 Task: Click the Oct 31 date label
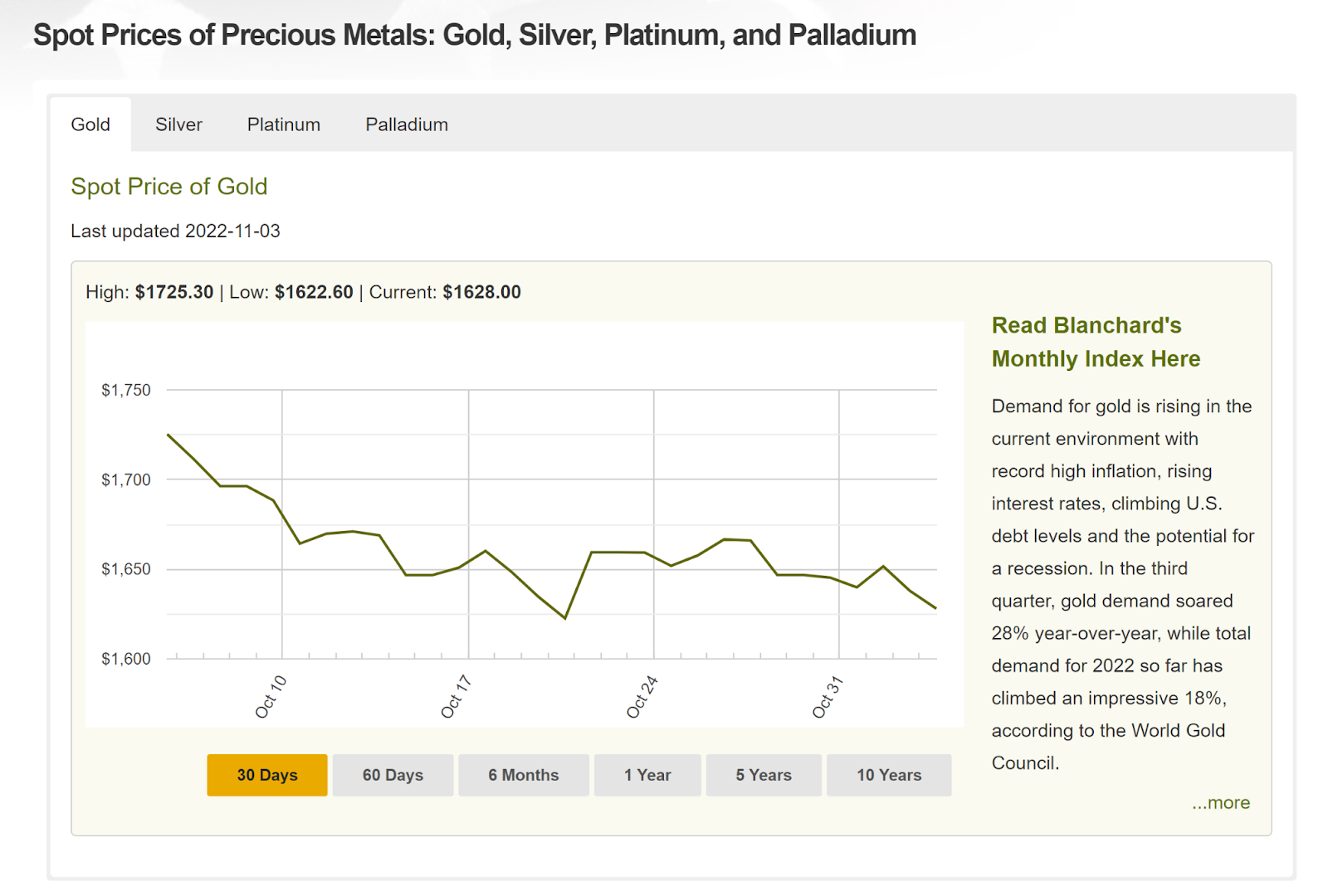tap(828, 697)
